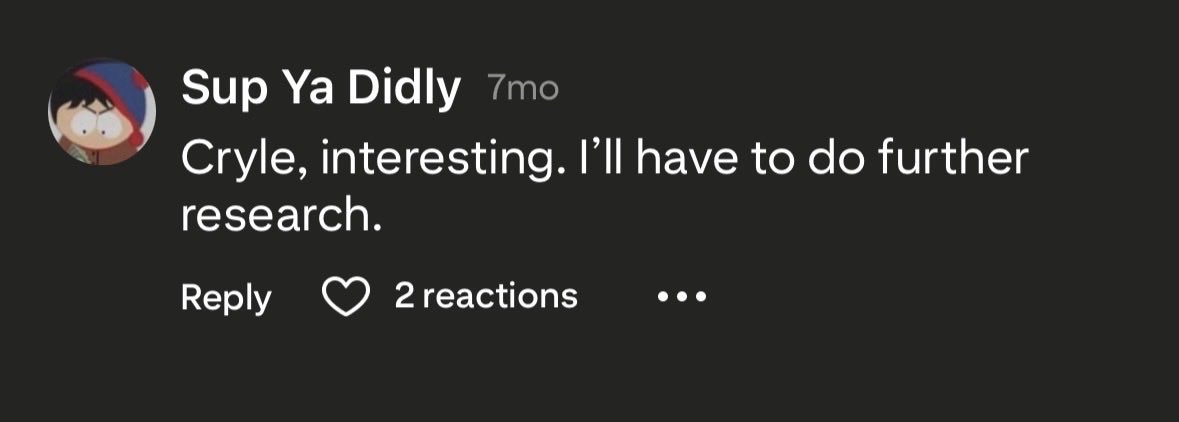Show who reacted via 2 reactions
Screen dimensions: 1179x422
(x=486, y=296)
